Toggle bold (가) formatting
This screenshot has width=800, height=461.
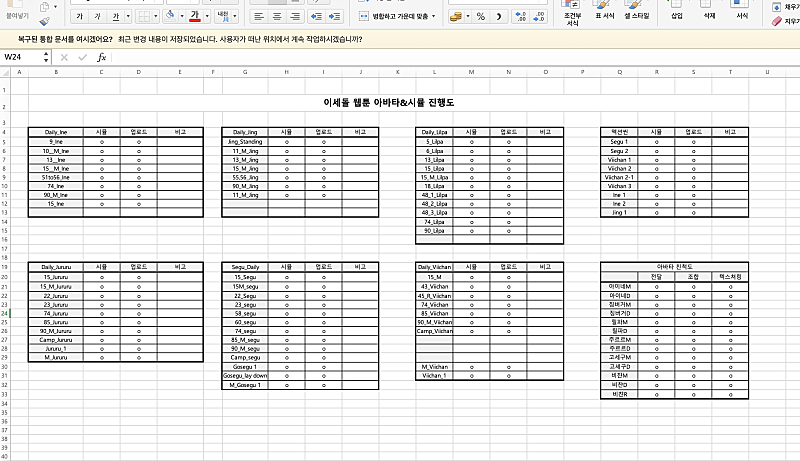[x=79, y=16]
